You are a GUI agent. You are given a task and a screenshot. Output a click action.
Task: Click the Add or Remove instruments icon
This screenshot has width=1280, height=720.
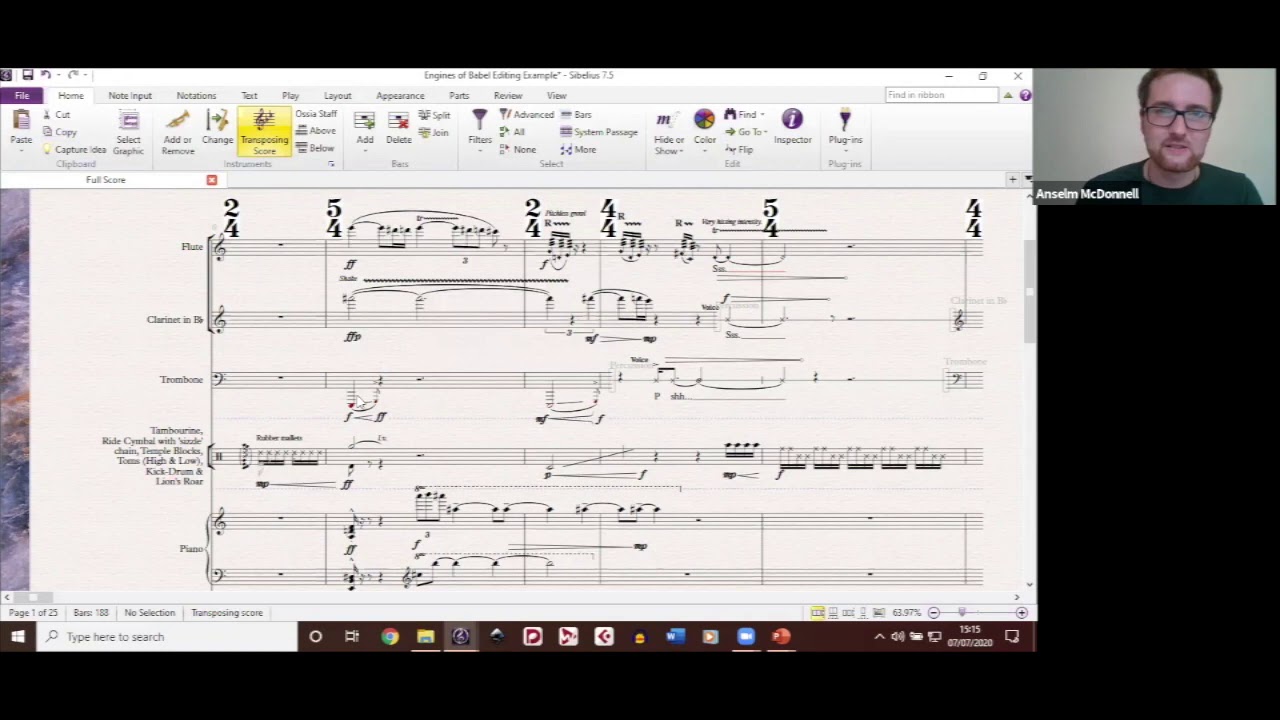pyautogui.click(x=178, y=121)
